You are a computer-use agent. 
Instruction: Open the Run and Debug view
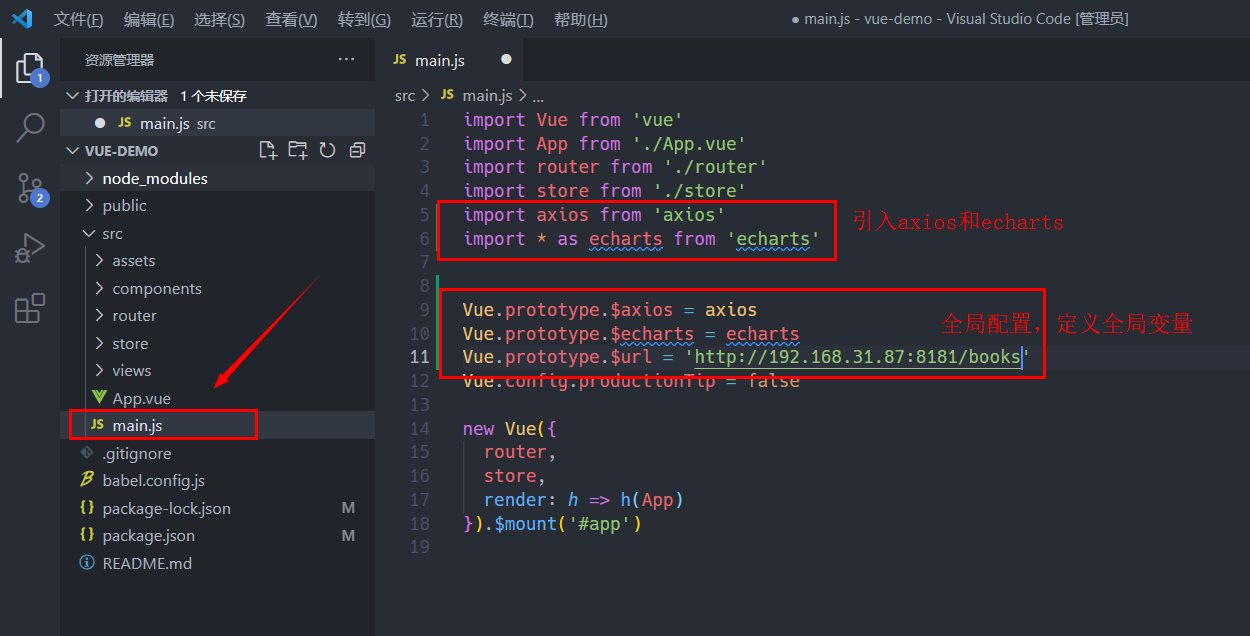pyautogui.click(x=30, y=248)
